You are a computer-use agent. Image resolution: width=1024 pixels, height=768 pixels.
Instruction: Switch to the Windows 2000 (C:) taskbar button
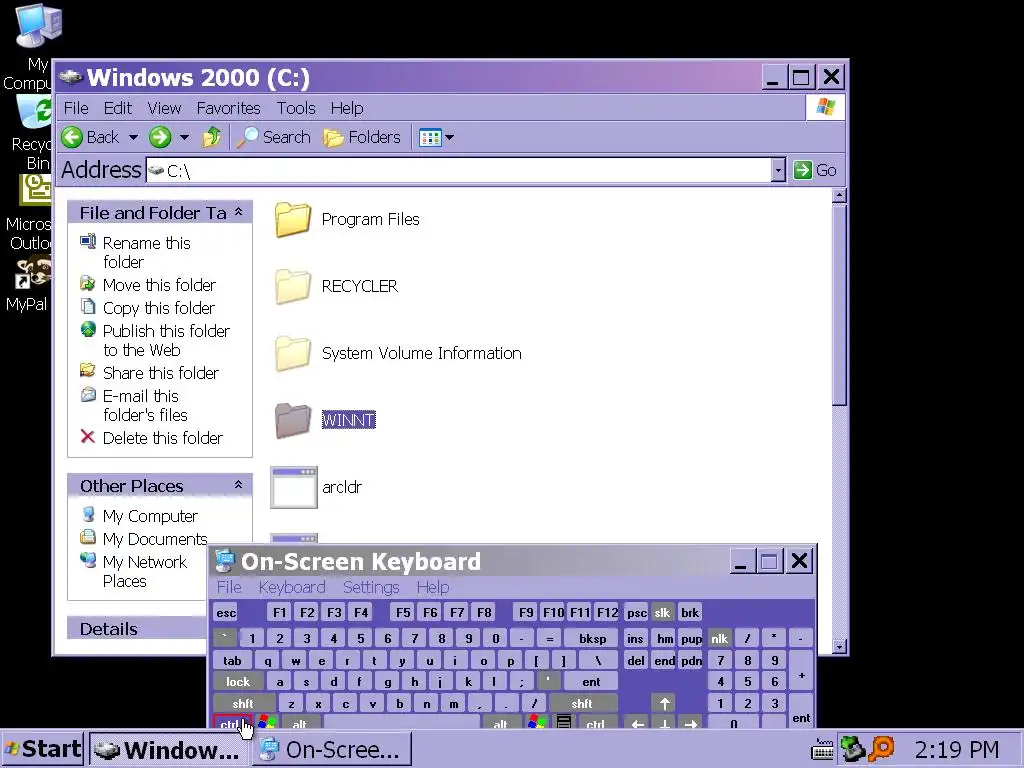pos(168,749)
